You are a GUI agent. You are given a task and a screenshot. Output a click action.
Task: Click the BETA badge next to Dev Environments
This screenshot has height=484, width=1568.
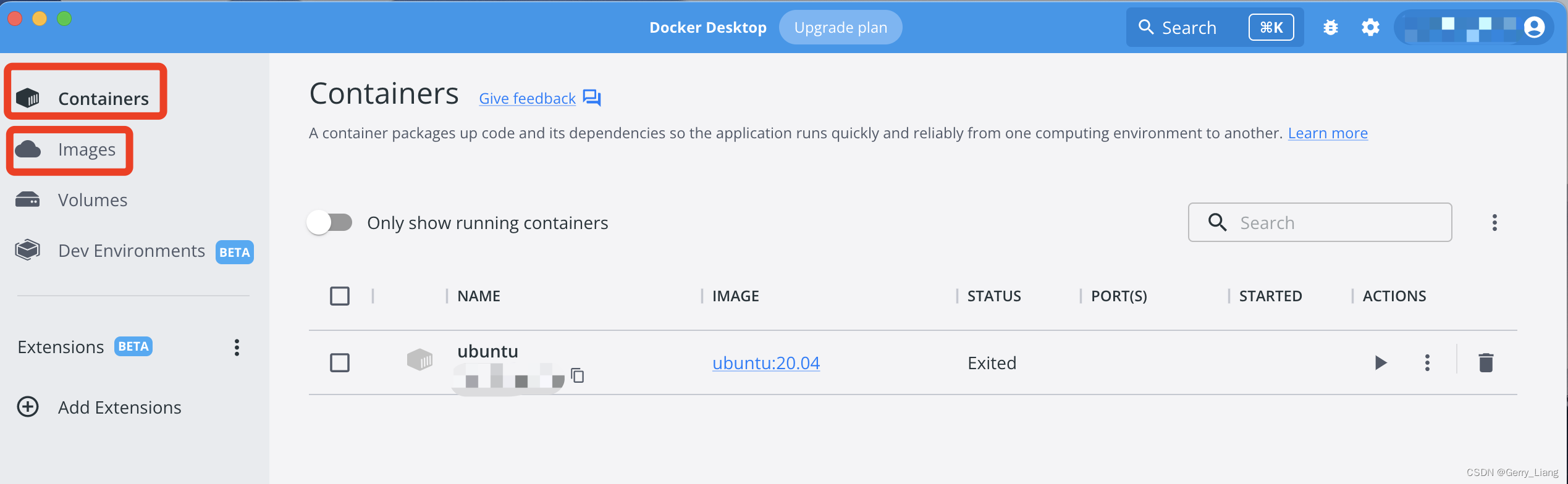[235, 252]
